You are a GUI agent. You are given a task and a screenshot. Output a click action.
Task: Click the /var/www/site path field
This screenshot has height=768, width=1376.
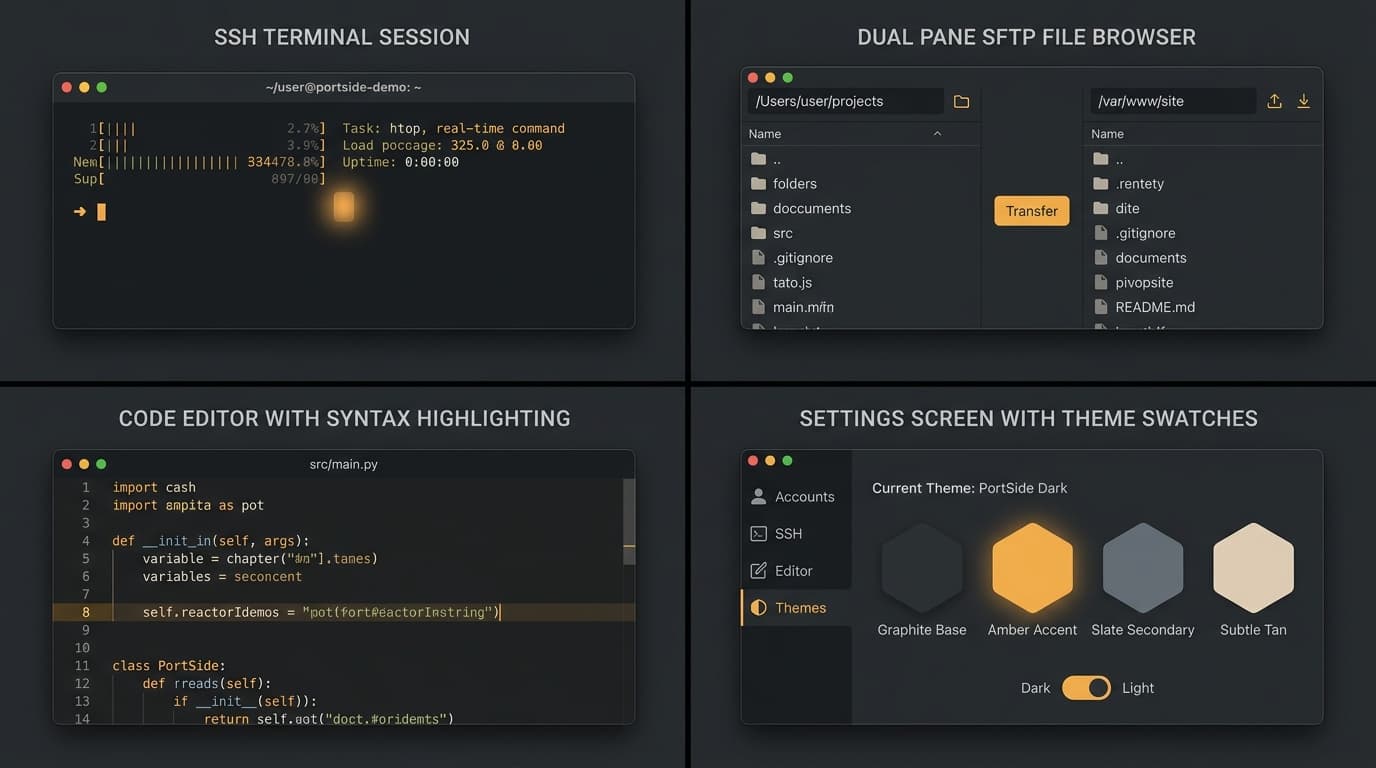(x=1172, y=101)
